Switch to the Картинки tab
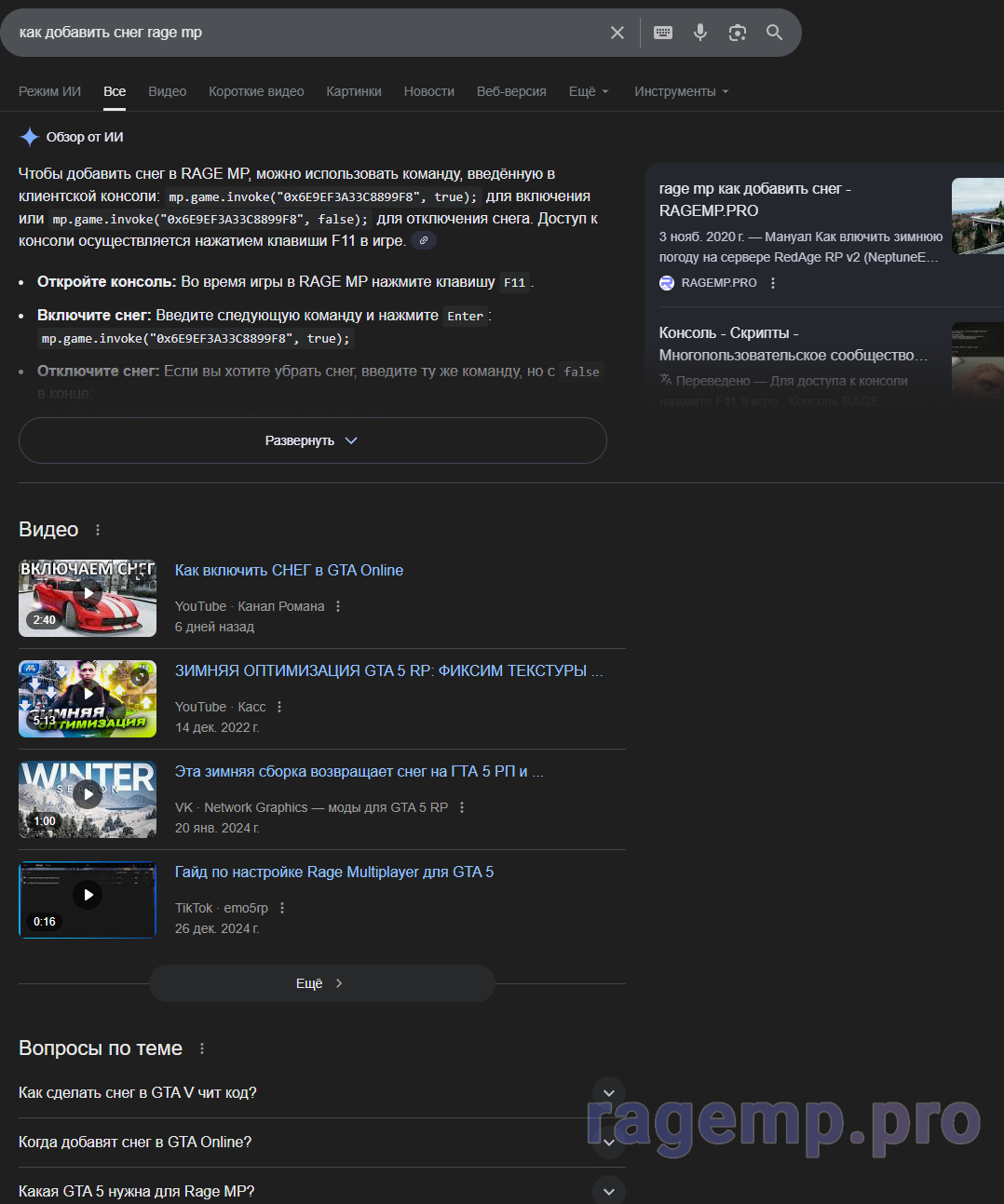This screenshot has width=1004, height=1204. pyautogui.click(x=354, y=91)
